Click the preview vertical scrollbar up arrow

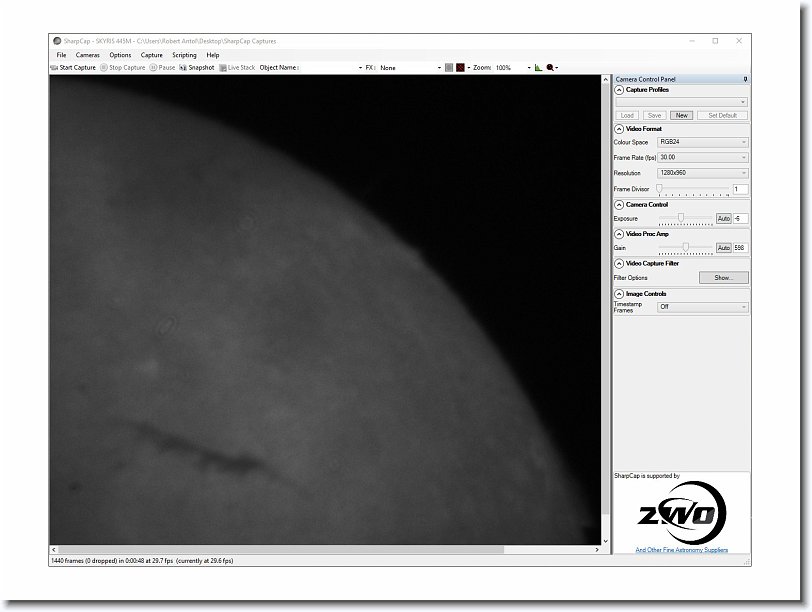click(606, 80)
